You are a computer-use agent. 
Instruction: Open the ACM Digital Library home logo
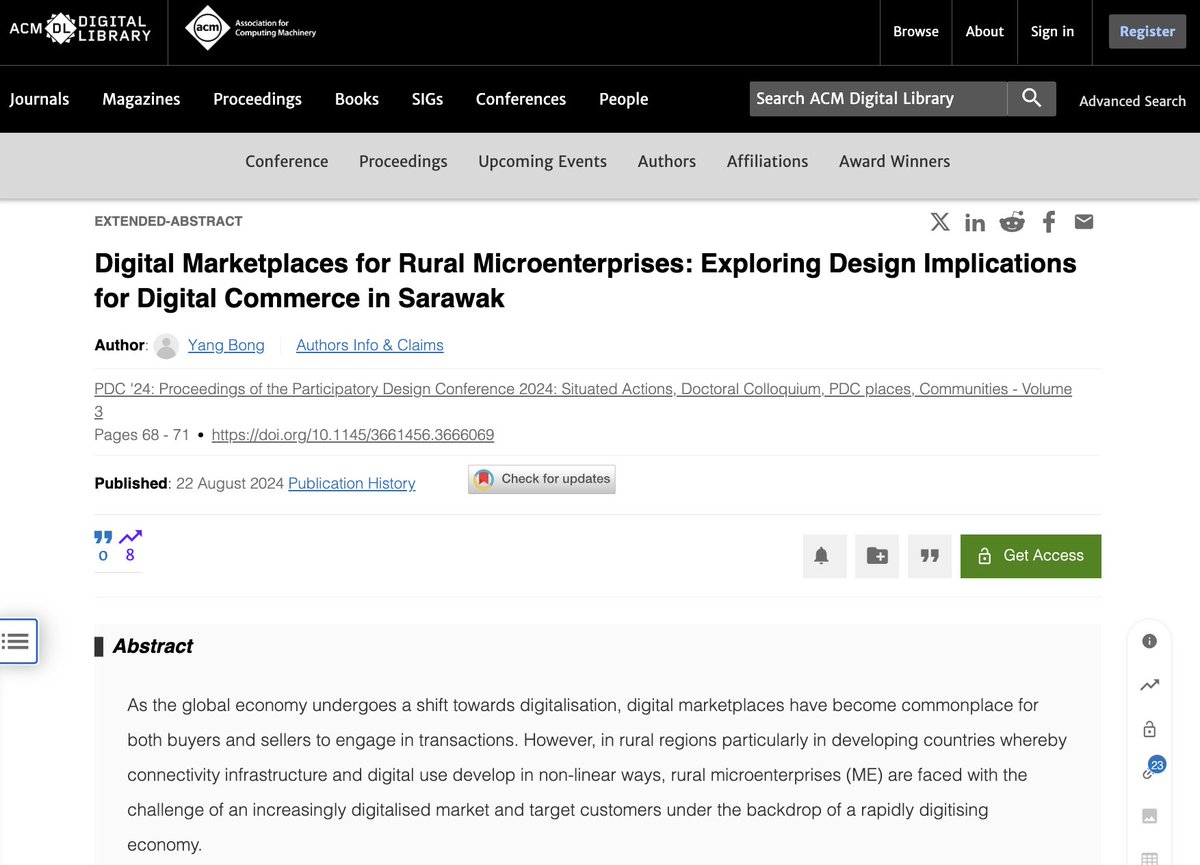(80, 28)
